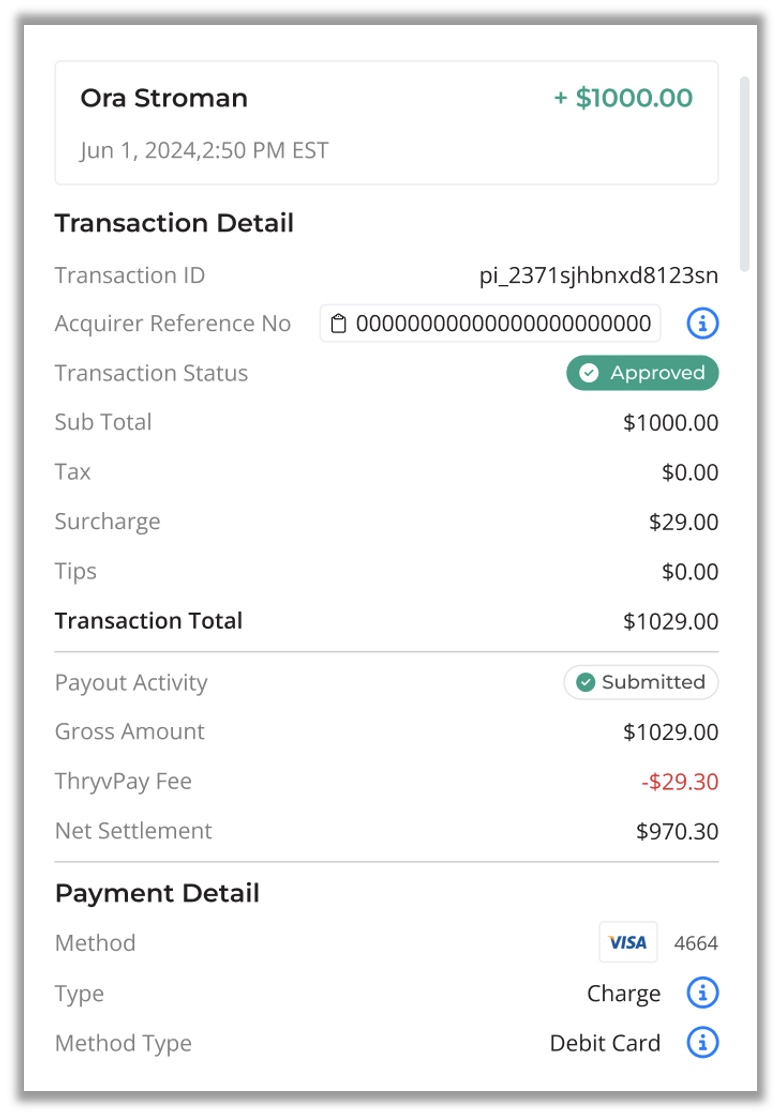Click the Surcharge amount $29.00
Image resolution: width=776 pixels, height=1112 pixels.
tap(683, 522)
